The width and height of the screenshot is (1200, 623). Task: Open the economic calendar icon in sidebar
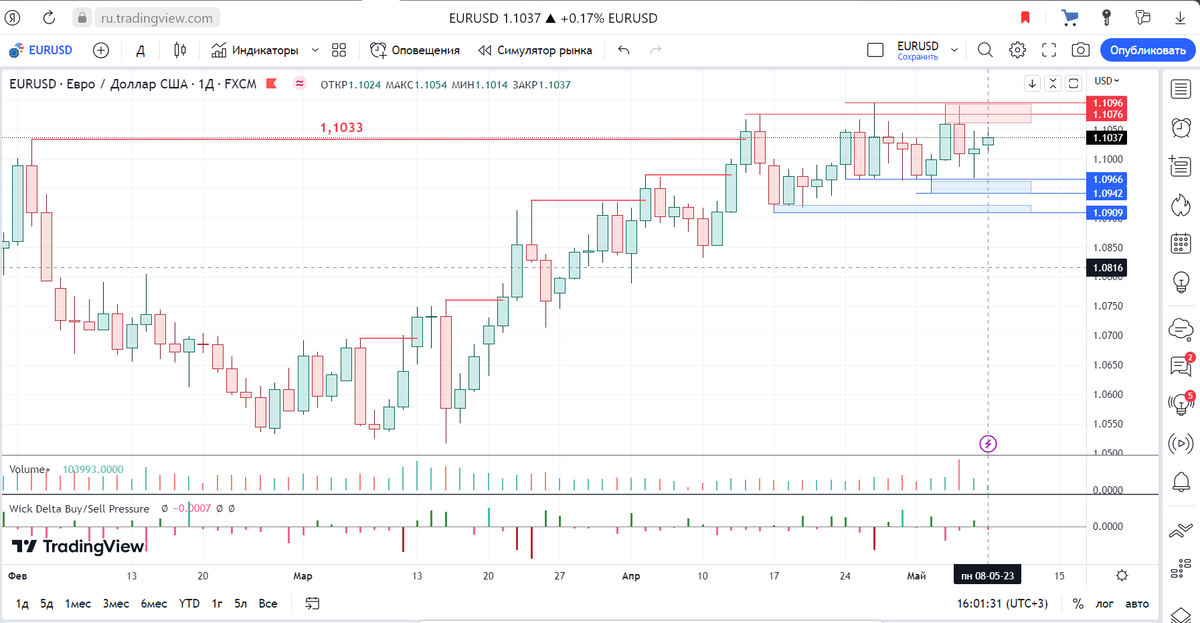tap(1182, 243)
